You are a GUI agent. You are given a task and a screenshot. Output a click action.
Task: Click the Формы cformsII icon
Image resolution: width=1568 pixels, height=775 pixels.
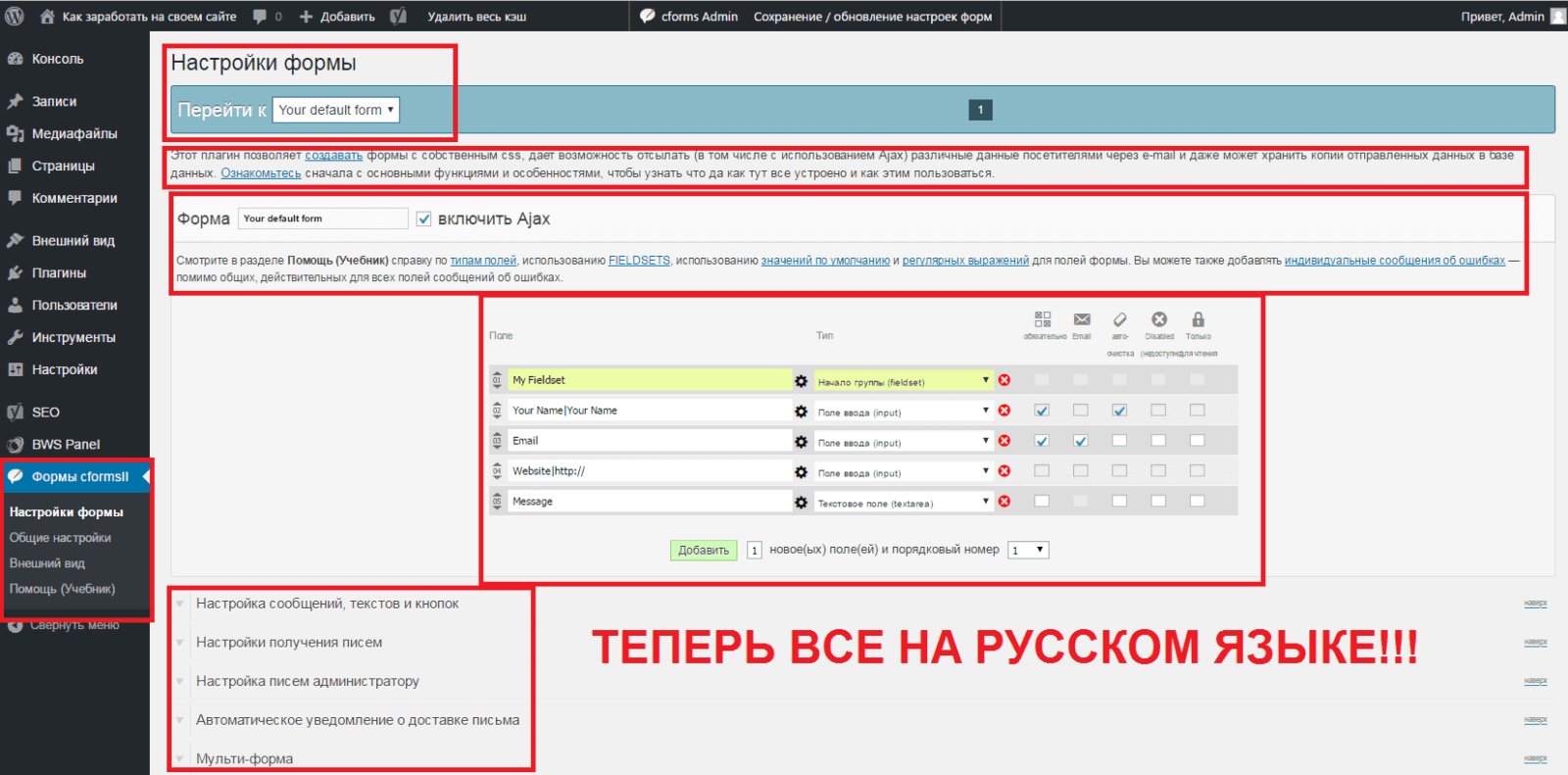pyautogui.click(x=16, y=476)
